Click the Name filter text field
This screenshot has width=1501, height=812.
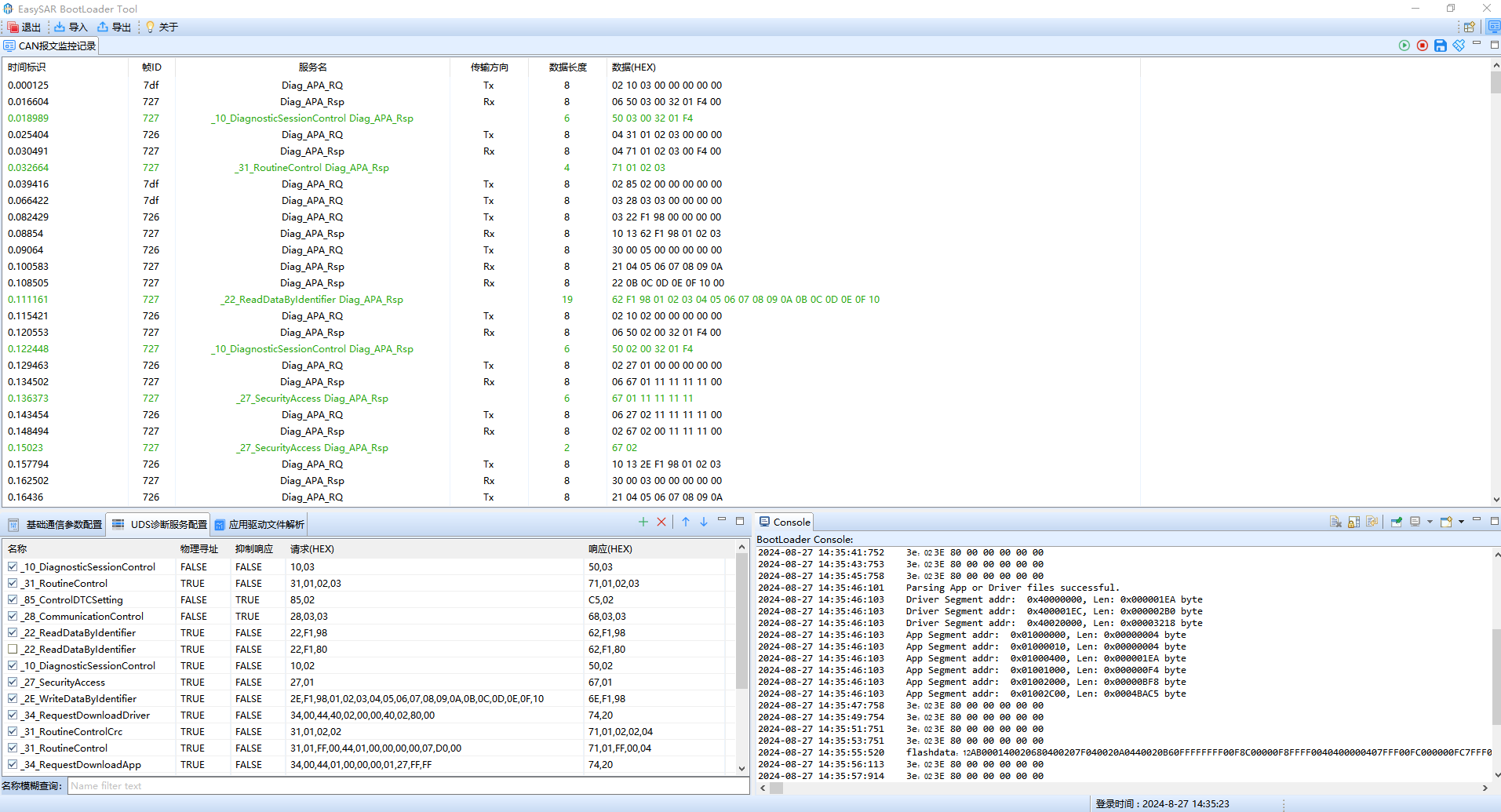pos(408,786)
